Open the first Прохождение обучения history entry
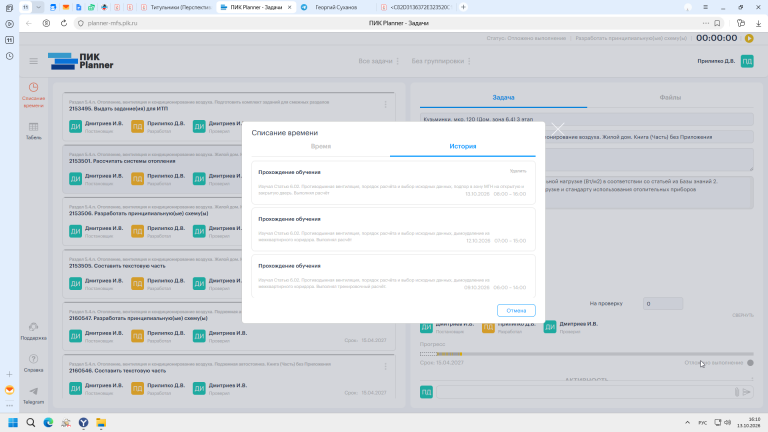768x432 pixels. point(393,183)
